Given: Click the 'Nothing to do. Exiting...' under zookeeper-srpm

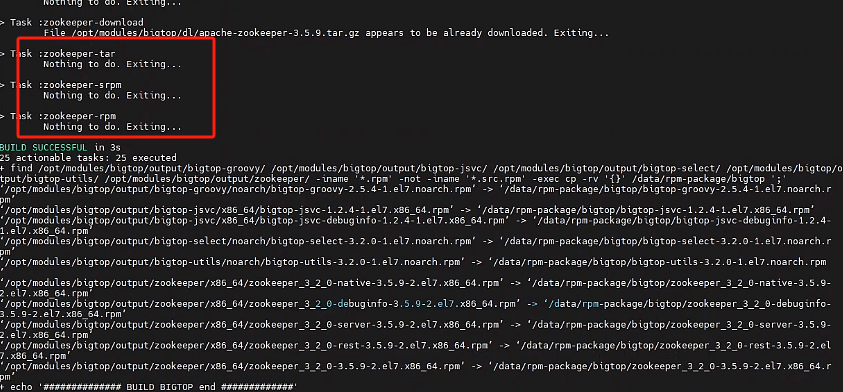Looking at the screenshot, I should click(112, 96).
